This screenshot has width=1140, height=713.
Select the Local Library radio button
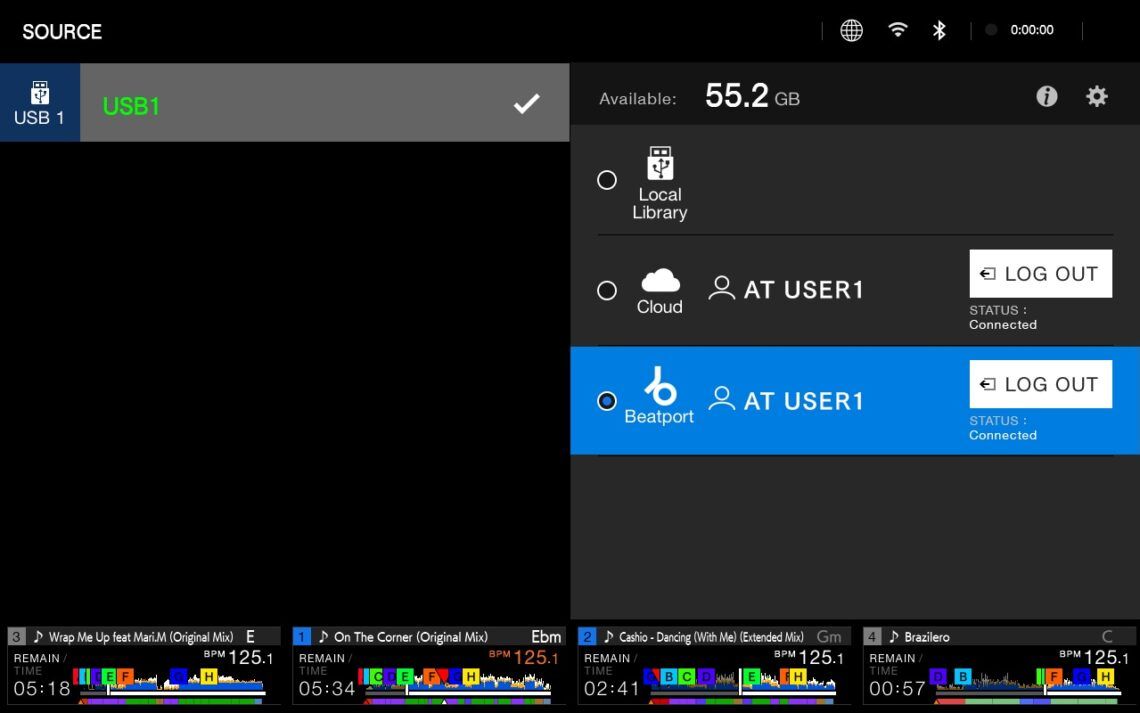(607, 180)
